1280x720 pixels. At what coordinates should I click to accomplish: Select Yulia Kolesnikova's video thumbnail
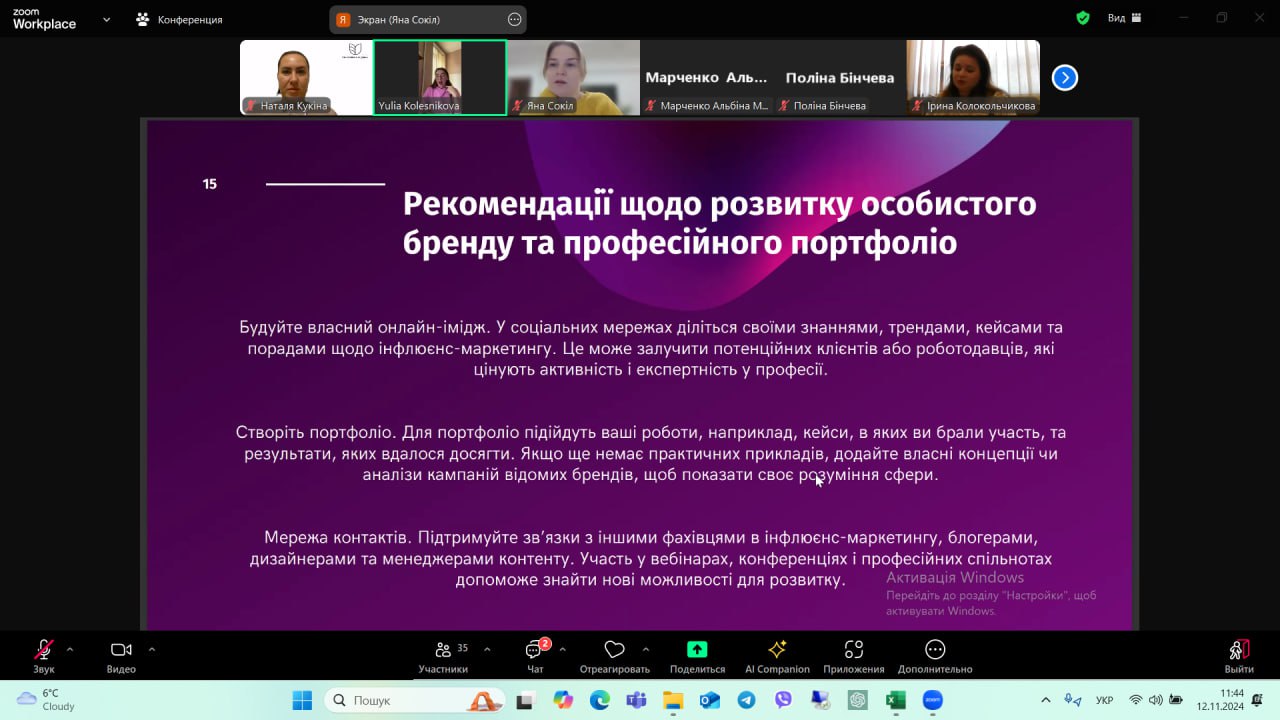pyautogui.click(x=440, y=77)
